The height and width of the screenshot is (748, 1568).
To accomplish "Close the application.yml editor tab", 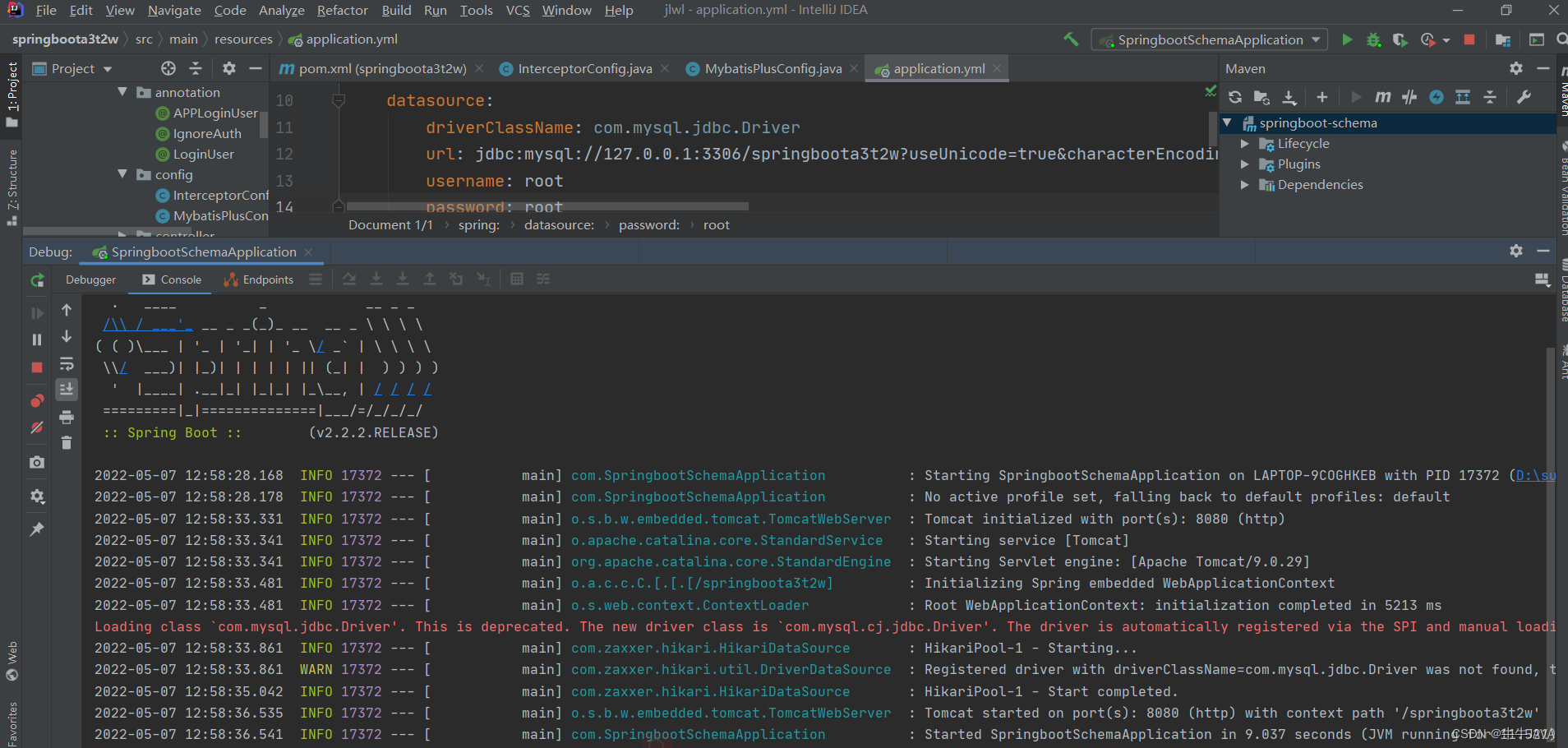I will [x=997, y=68].
